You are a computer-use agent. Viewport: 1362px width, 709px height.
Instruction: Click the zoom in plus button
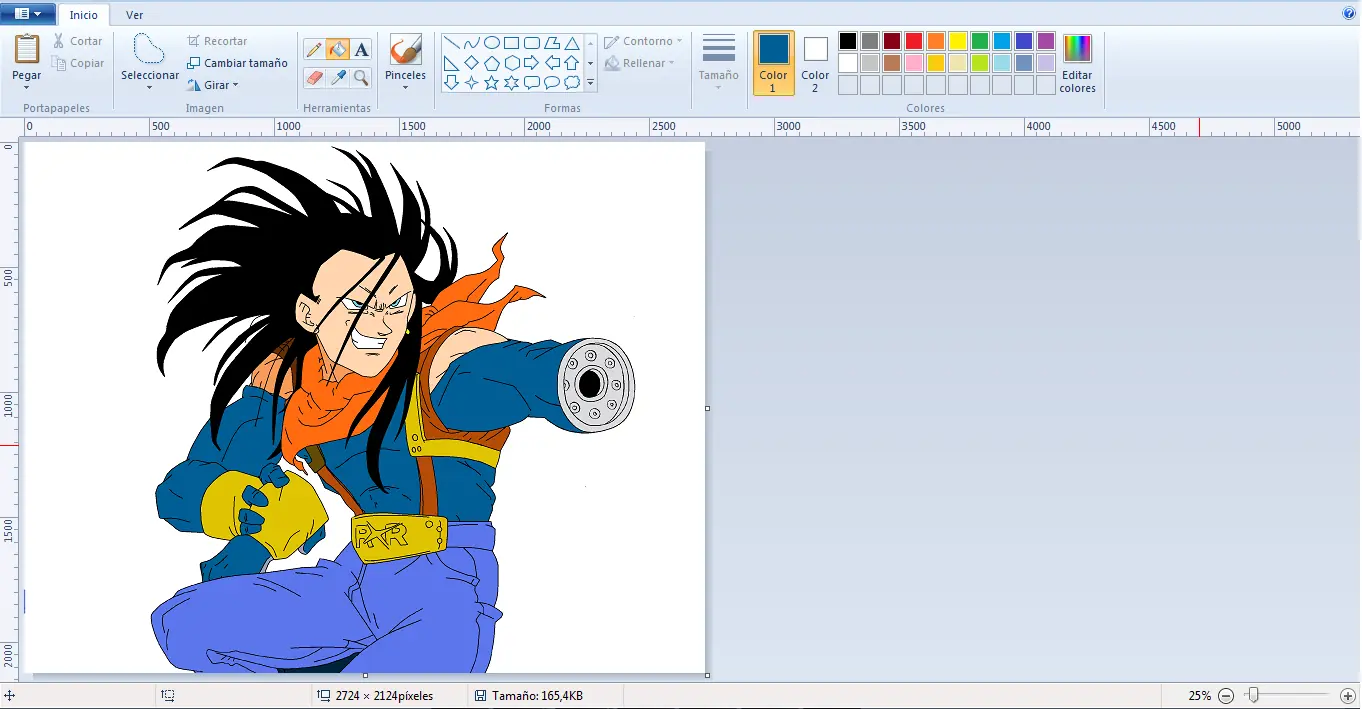tap(1347, 695)
